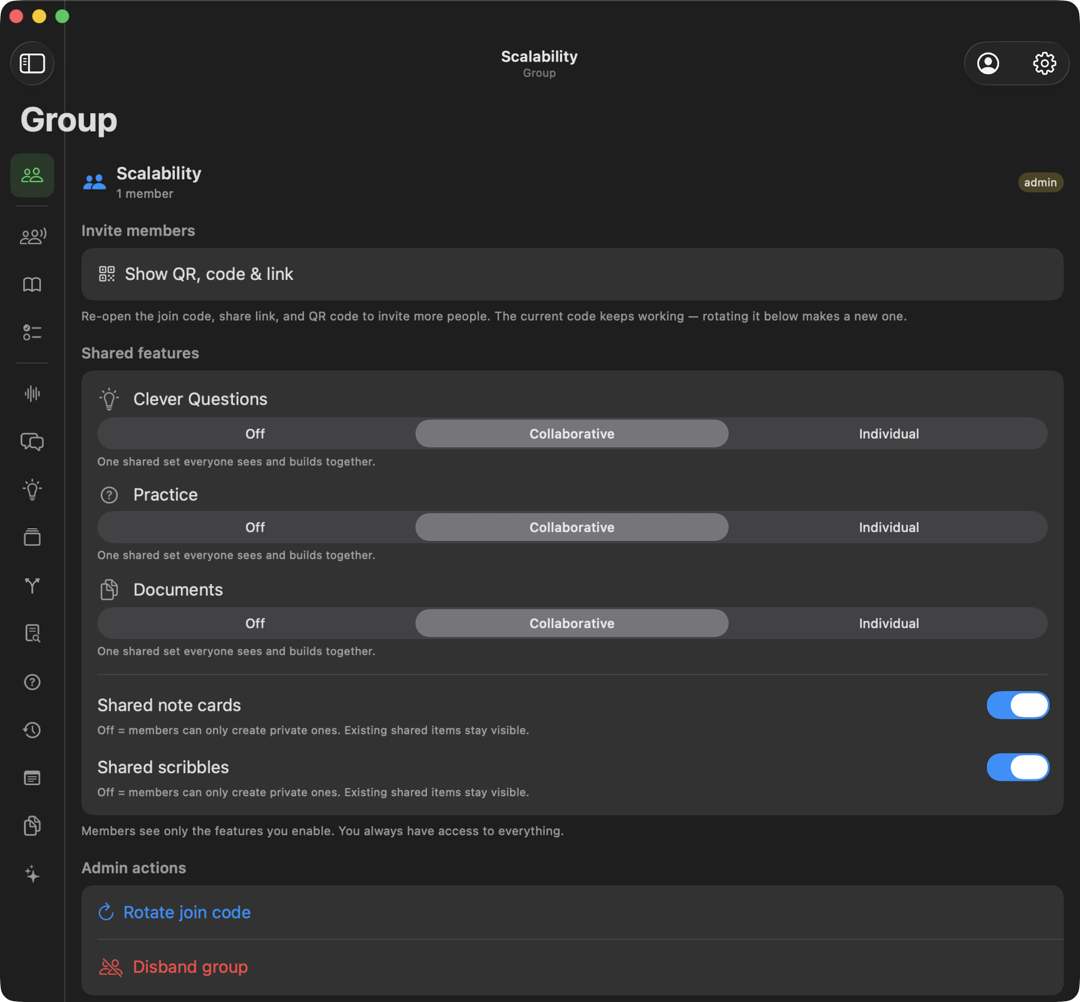Viewport: 1080px width, 1002px height.
Task: Click the '1 member' count text
Action: tap(145, 194)
